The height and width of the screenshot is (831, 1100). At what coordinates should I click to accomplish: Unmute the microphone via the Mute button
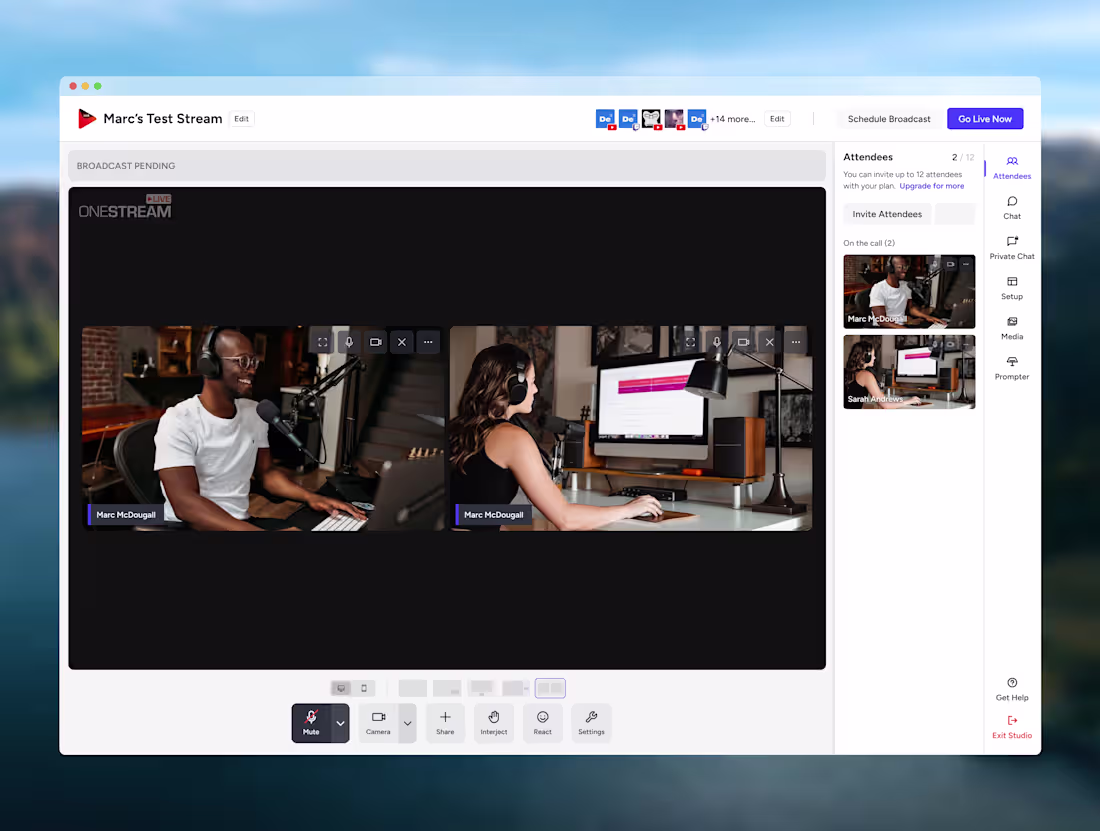click(313, 722)
